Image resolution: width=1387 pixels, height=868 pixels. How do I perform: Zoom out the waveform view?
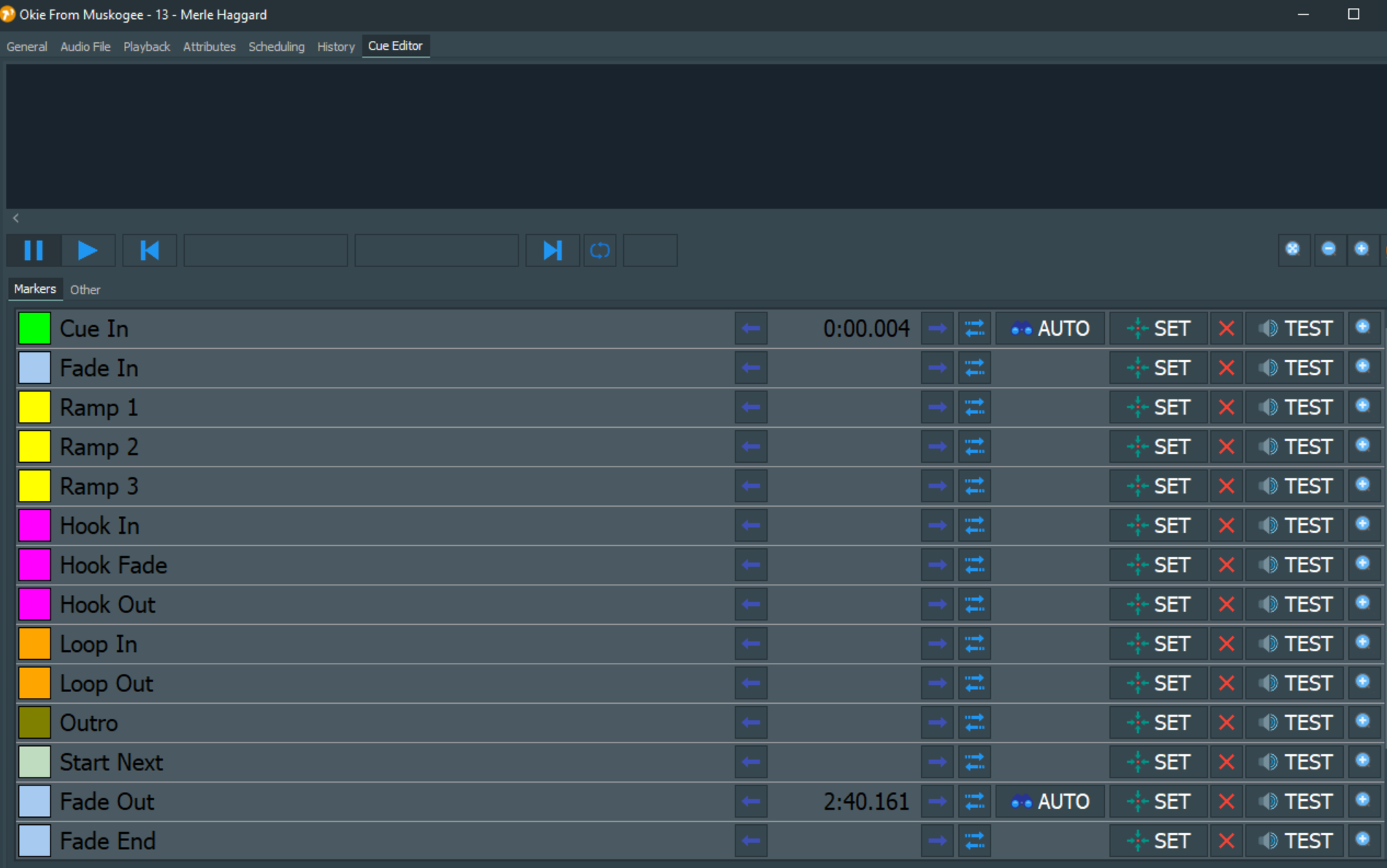click(x=1329, y=249)
